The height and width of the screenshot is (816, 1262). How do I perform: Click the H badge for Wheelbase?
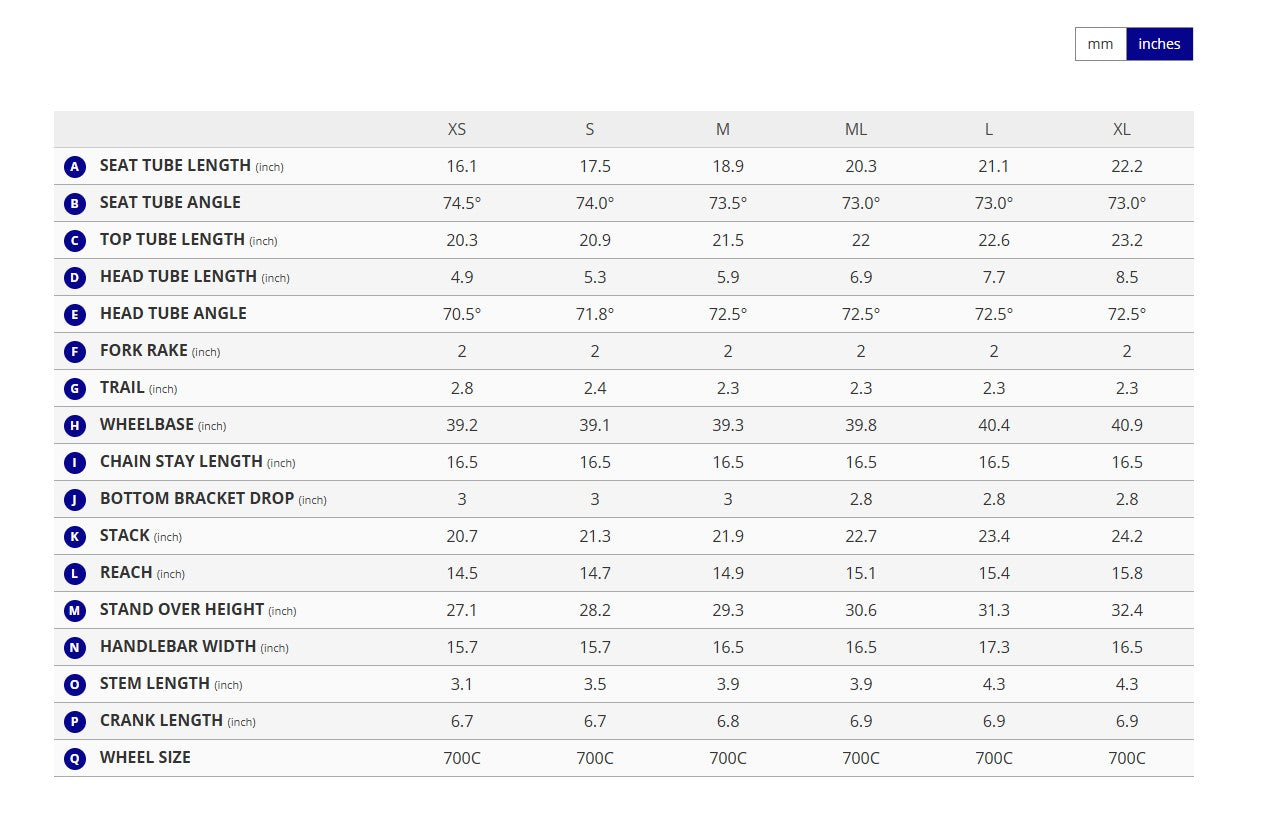(x=75, y=426)
